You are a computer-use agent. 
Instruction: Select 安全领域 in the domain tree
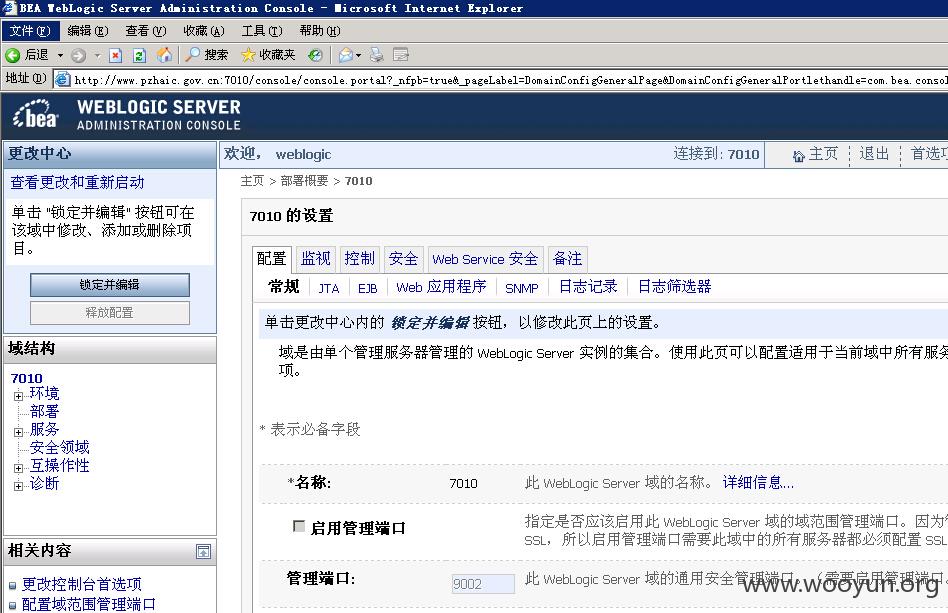tap(60, 447)
